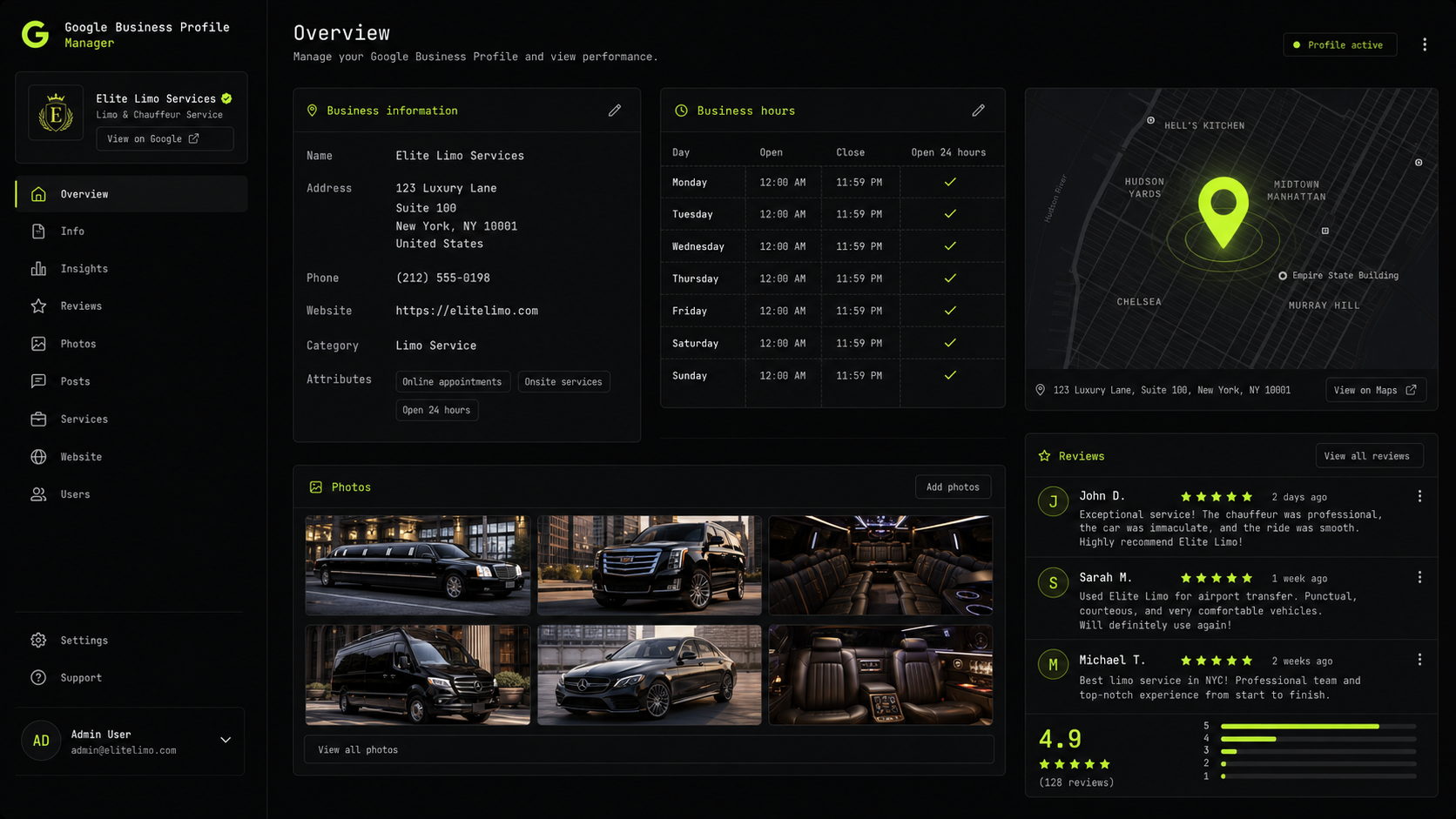Click the Info document icon
The image size is (1456, 819).
coord(38,232)
